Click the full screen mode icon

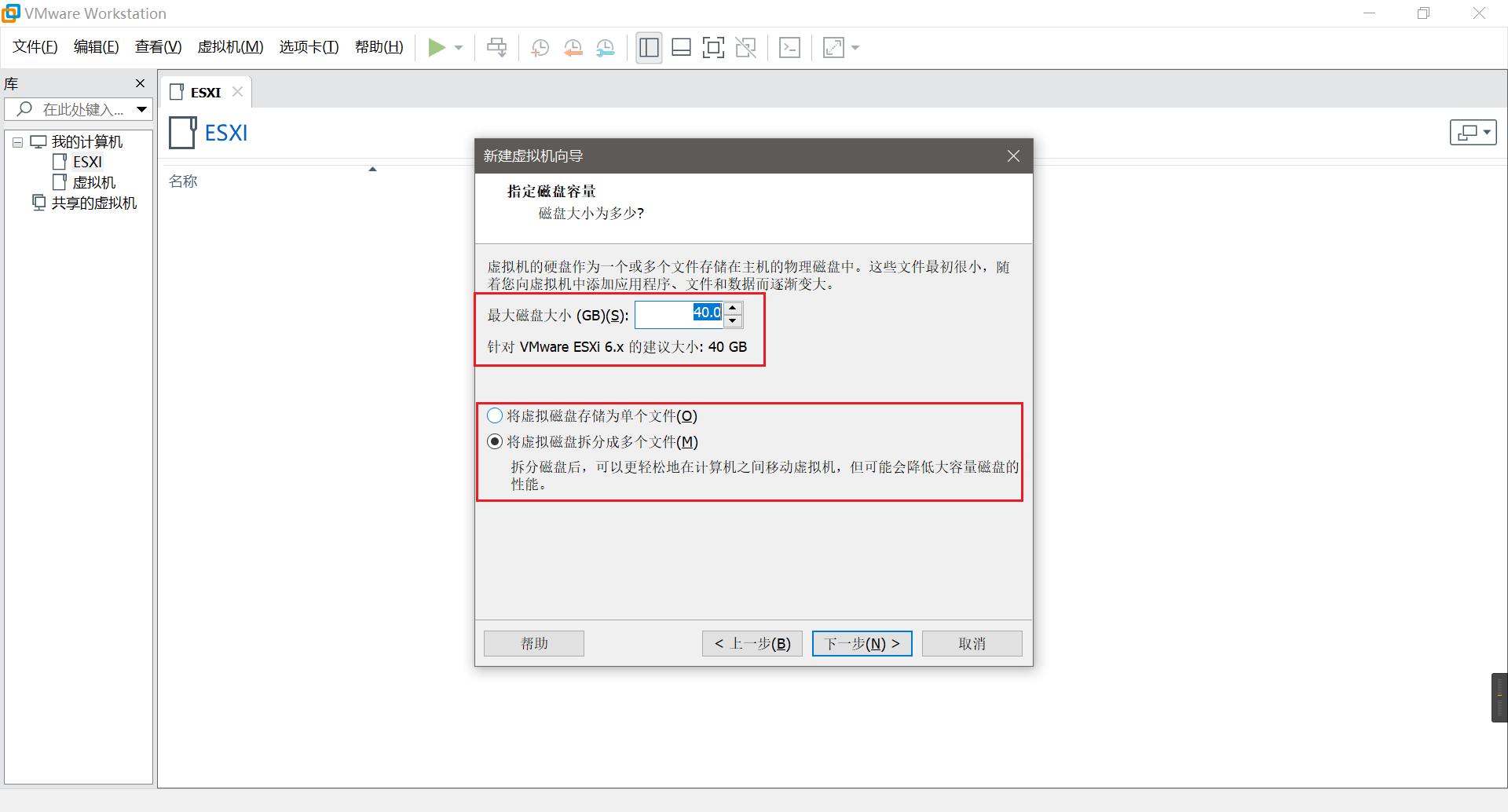click(713, 48)
